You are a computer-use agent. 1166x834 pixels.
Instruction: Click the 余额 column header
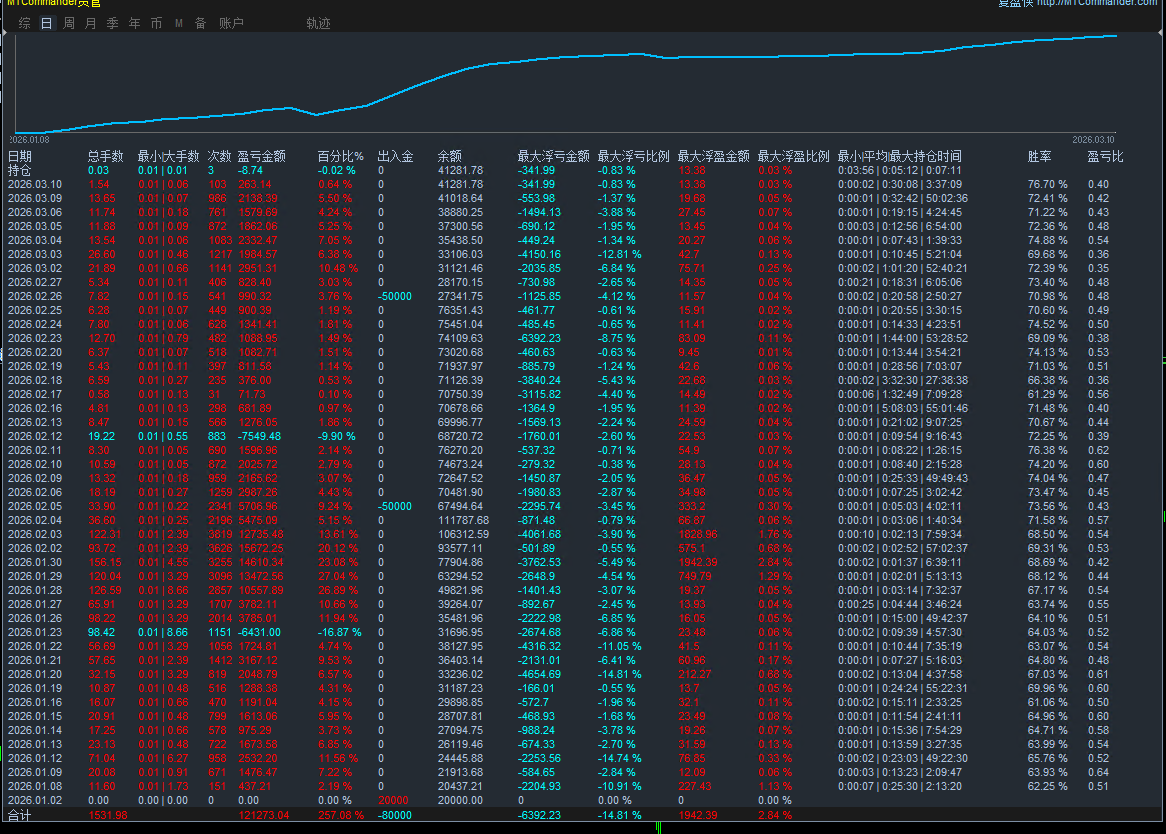[450, 156]
